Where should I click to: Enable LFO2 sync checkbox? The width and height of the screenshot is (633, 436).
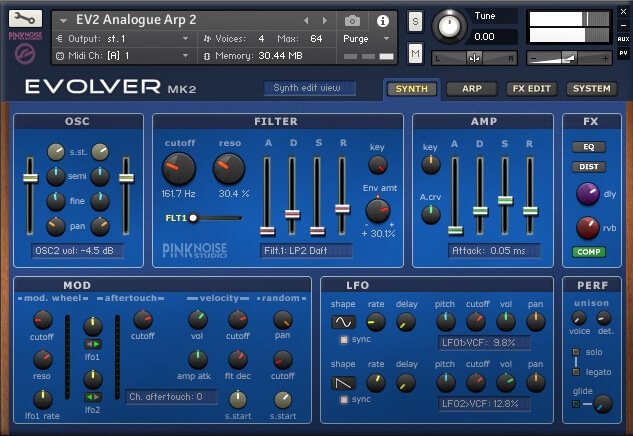coord(344,400)
